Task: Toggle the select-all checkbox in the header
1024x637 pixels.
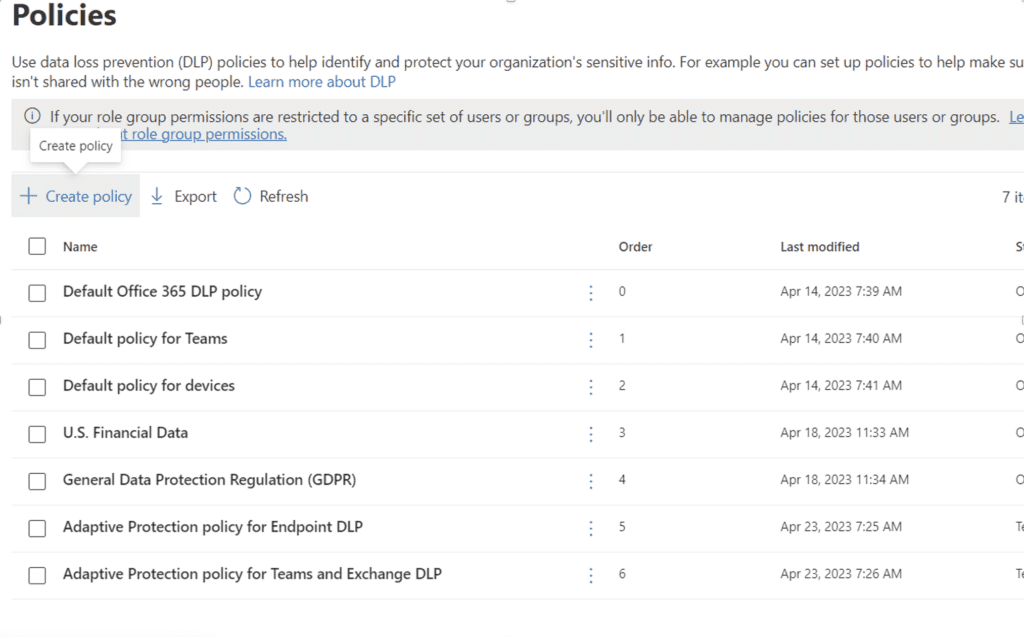Action: (37, 246)
